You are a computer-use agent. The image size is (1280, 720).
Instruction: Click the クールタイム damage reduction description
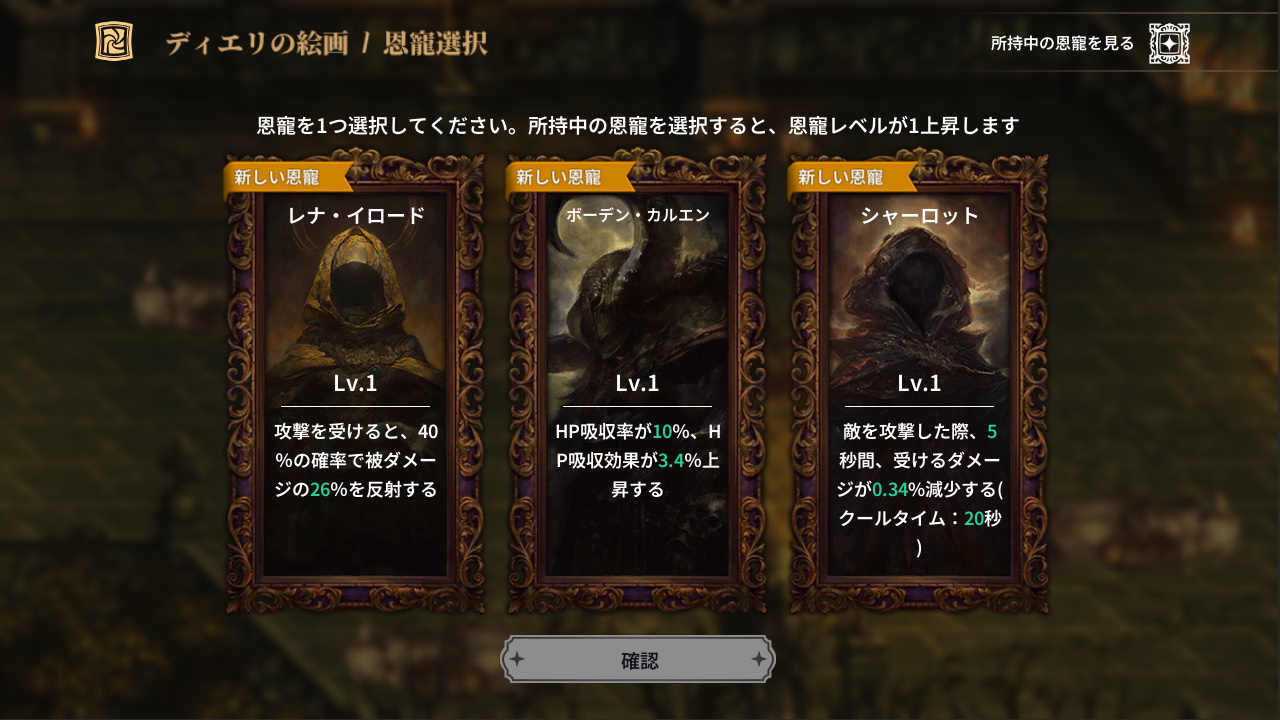click(919, 490)
